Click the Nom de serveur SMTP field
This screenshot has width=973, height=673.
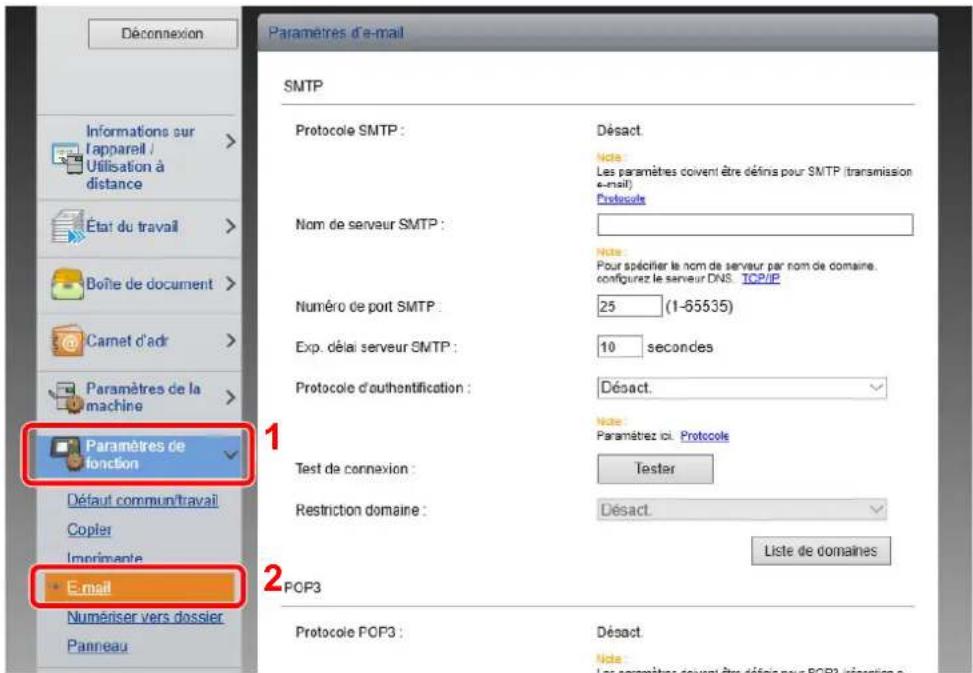tap(755, 225)
